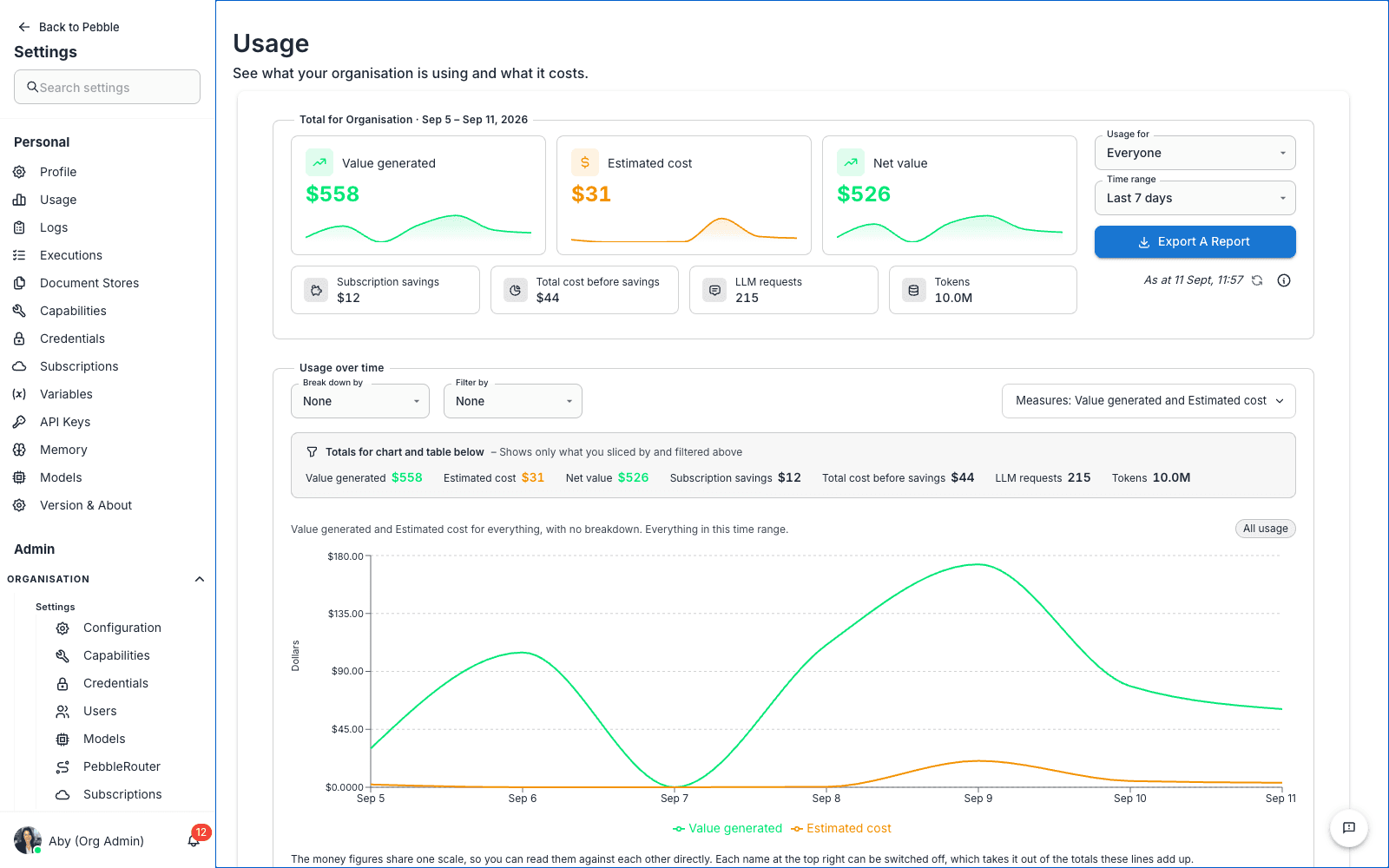Open the Break down by dropdown
Screen dimensions: 1389x868
(x=360, y=401)
